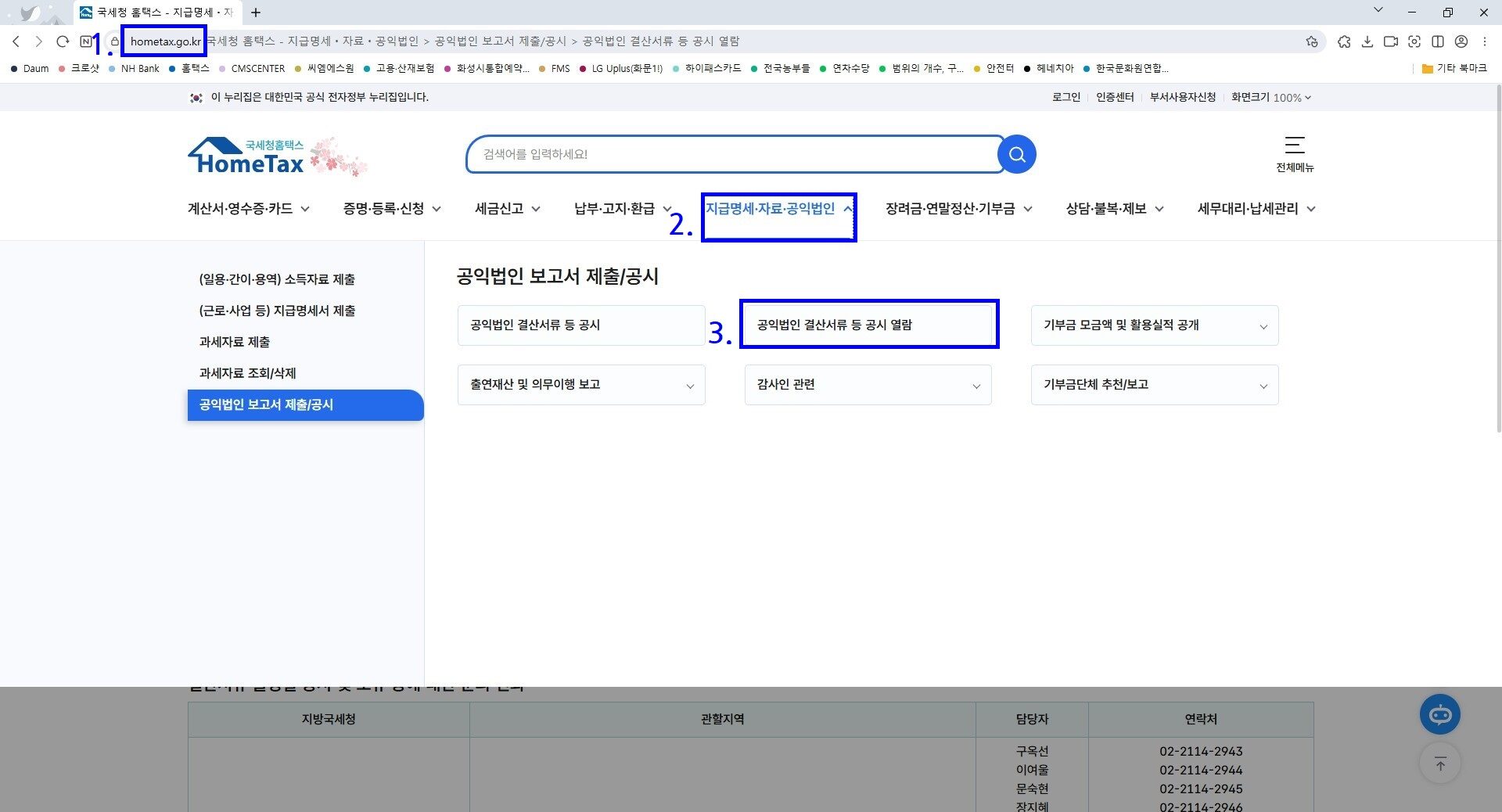Open a new browser tab
This screenshot has height=812, width=1502.
pyautogui.click(x=256, y=13)
